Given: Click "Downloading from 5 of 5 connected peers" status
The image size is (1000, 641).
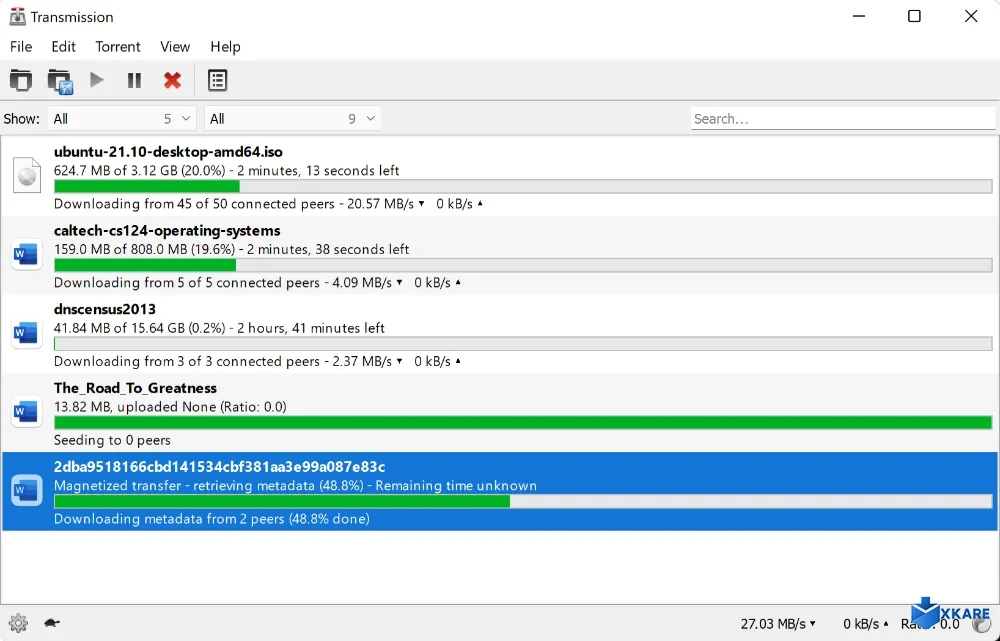Looking at the screenshot, I should tap(187, 283).
